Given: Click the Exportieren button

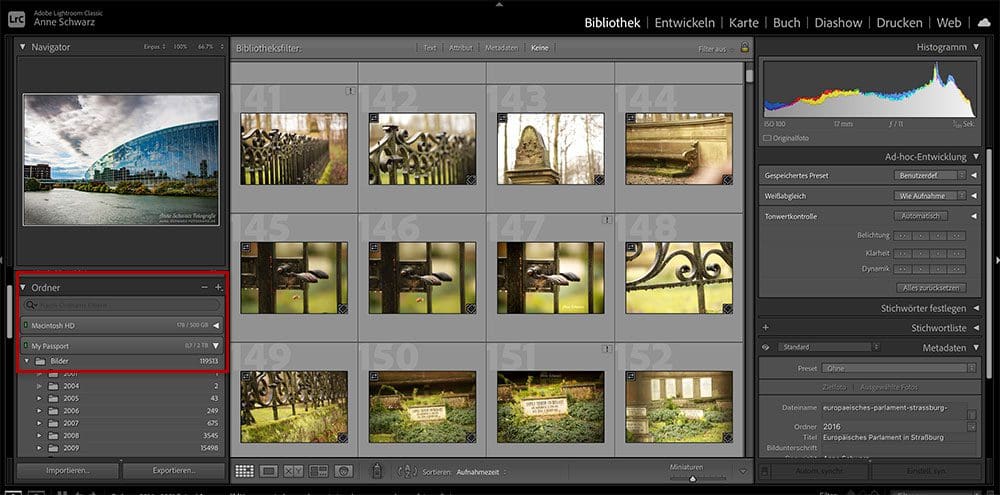Looking at the screenshot, I should point(174,471).
